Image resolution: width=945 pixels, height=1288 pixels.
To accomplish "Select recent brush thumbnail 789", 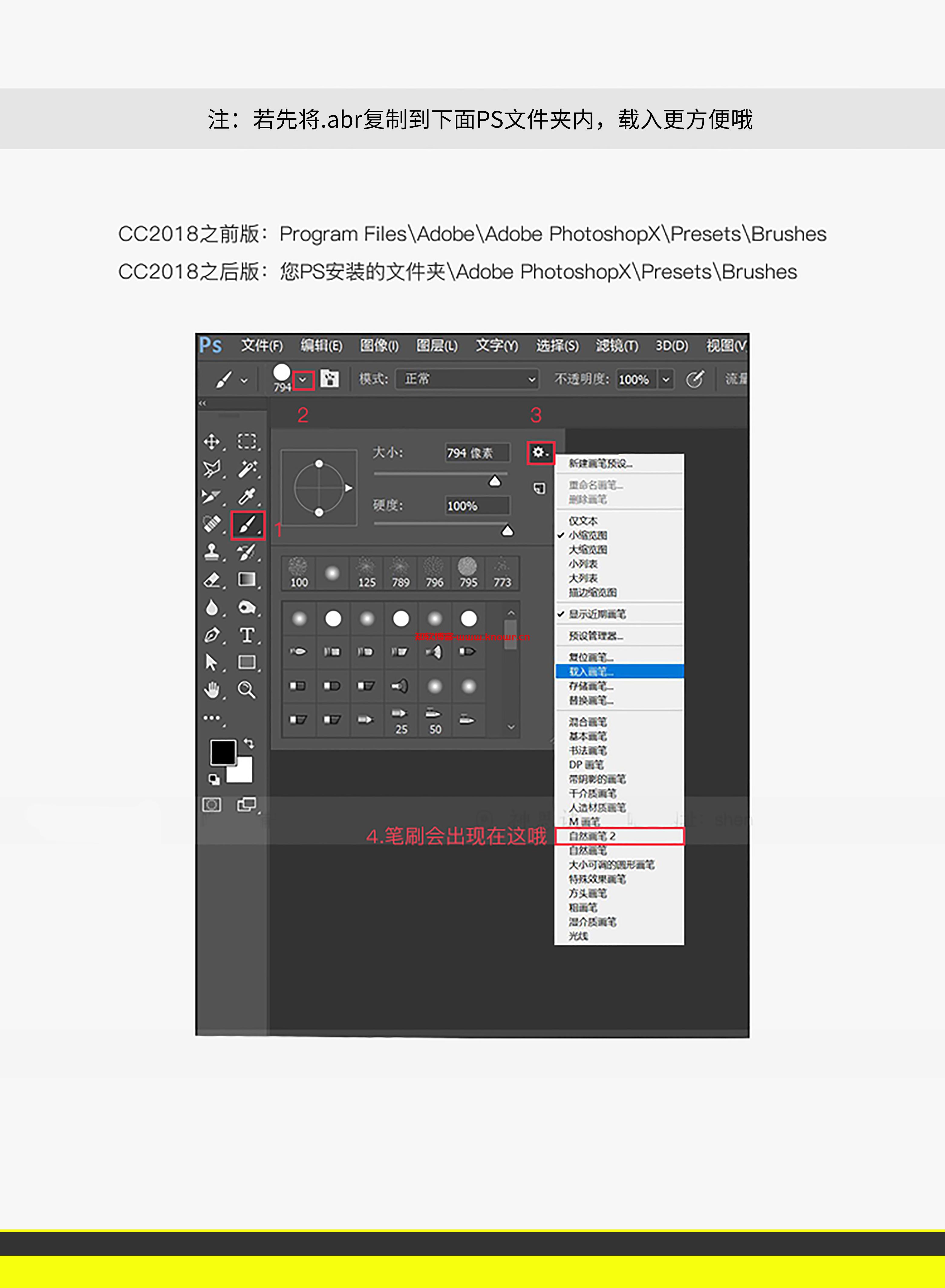I will coord(400,573).
